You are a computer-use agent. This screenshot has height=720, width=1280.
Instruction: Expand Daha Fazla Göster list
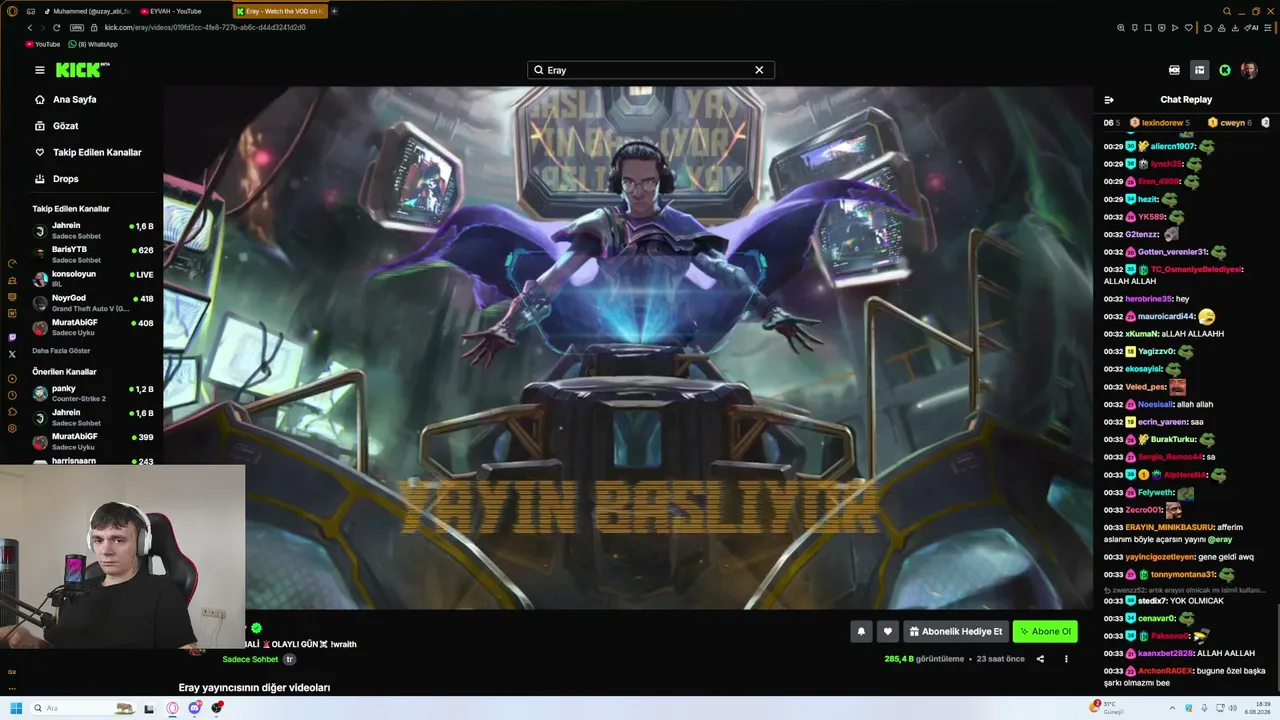(x=61, y=351)
